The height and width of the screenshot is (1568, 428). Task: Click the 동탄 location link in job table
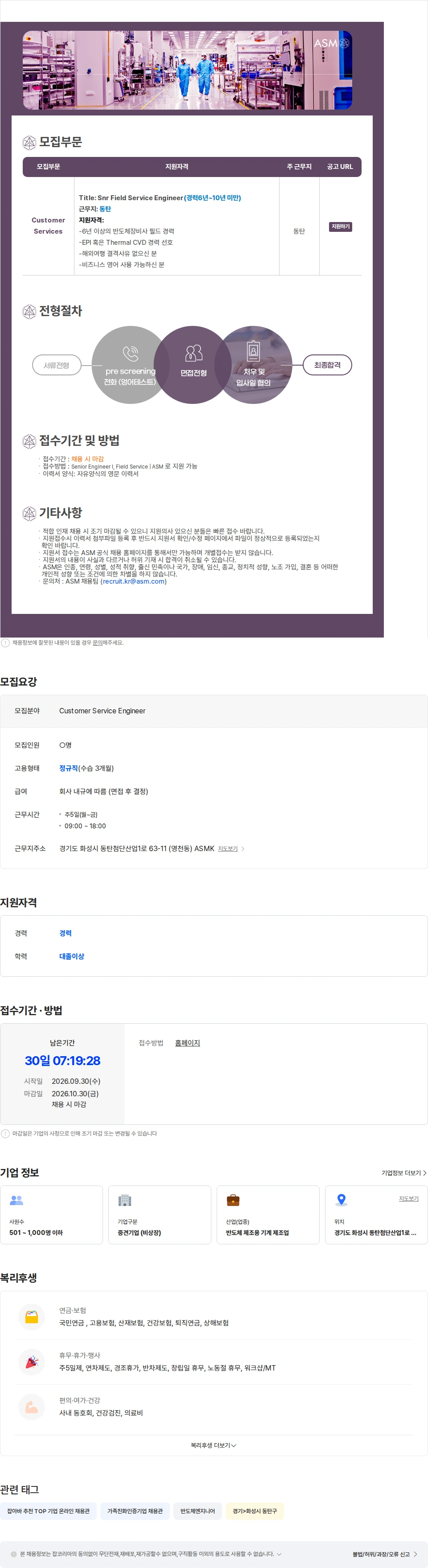pos(105,209)
